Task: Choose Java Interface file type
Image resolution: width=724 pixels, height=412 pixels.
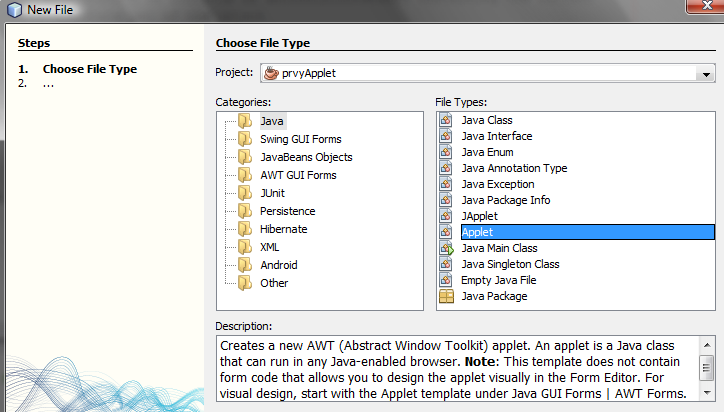Action: click(497, 136)
